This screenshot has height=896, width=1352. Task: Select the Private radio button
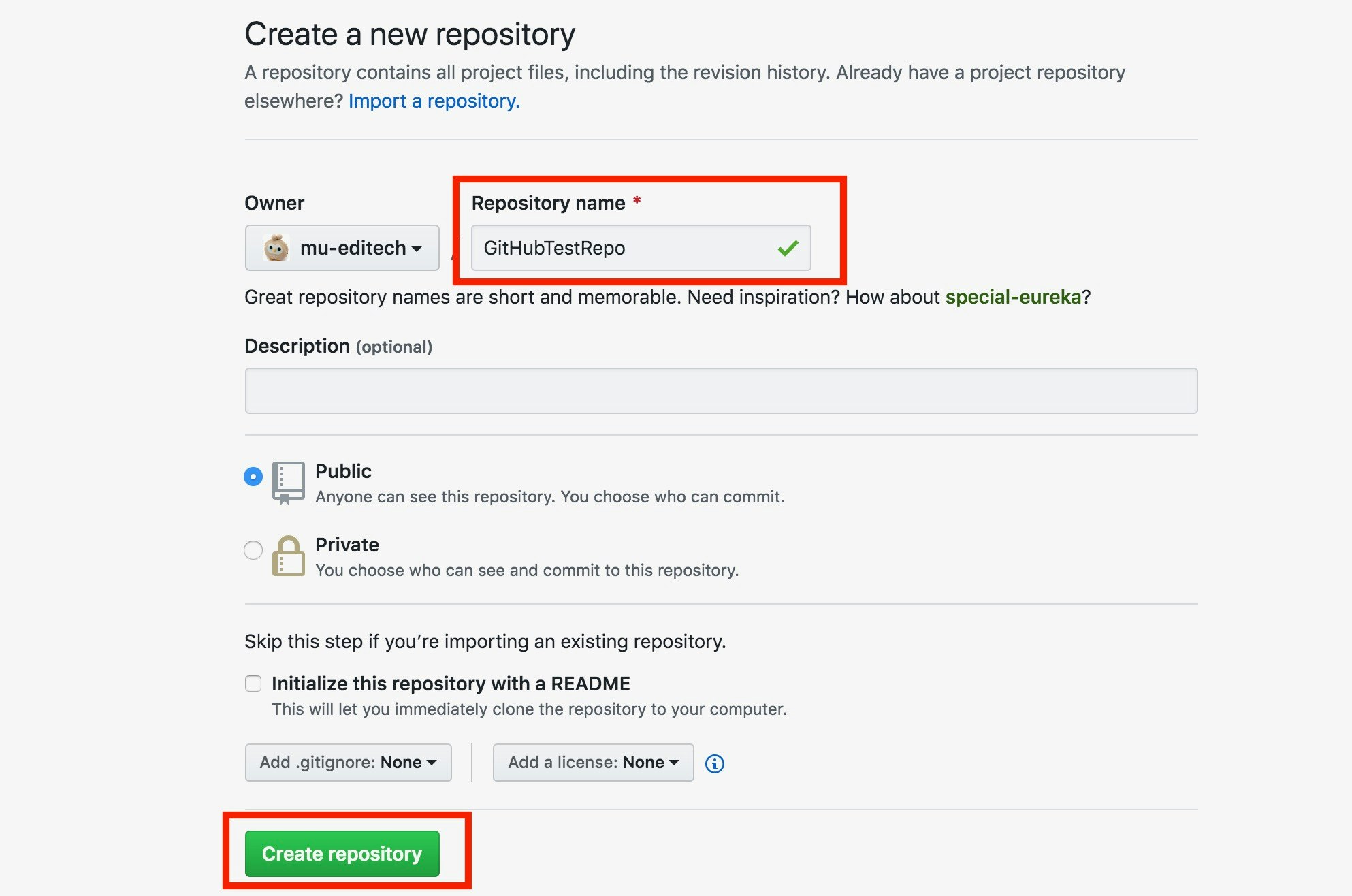point(253,550)
